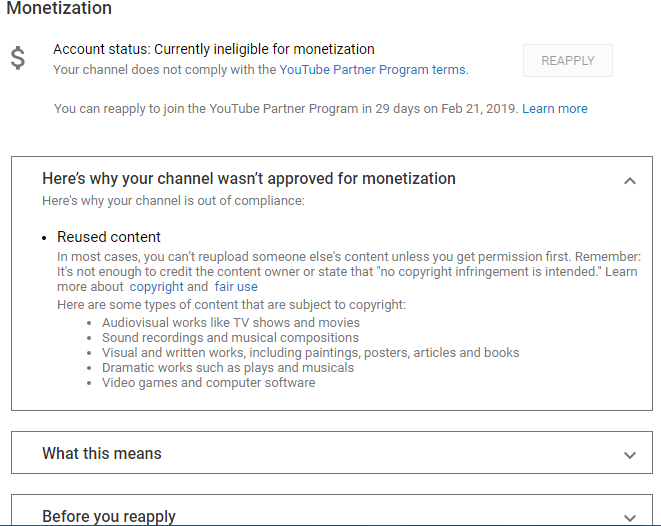Open the YouTube Partner Program terms link
661x526 pixels.
pyautogui.click(x=372, y=70)
